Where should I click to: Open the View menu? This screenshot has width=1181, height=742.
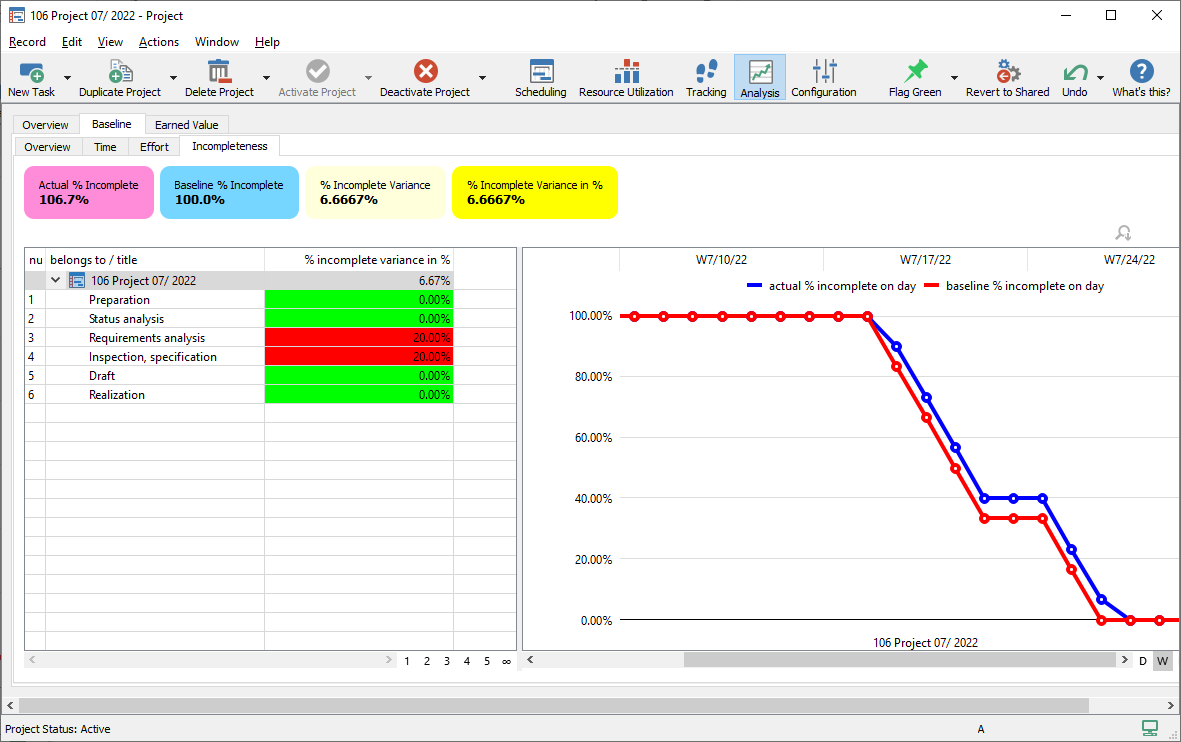[x=110, y=42]
